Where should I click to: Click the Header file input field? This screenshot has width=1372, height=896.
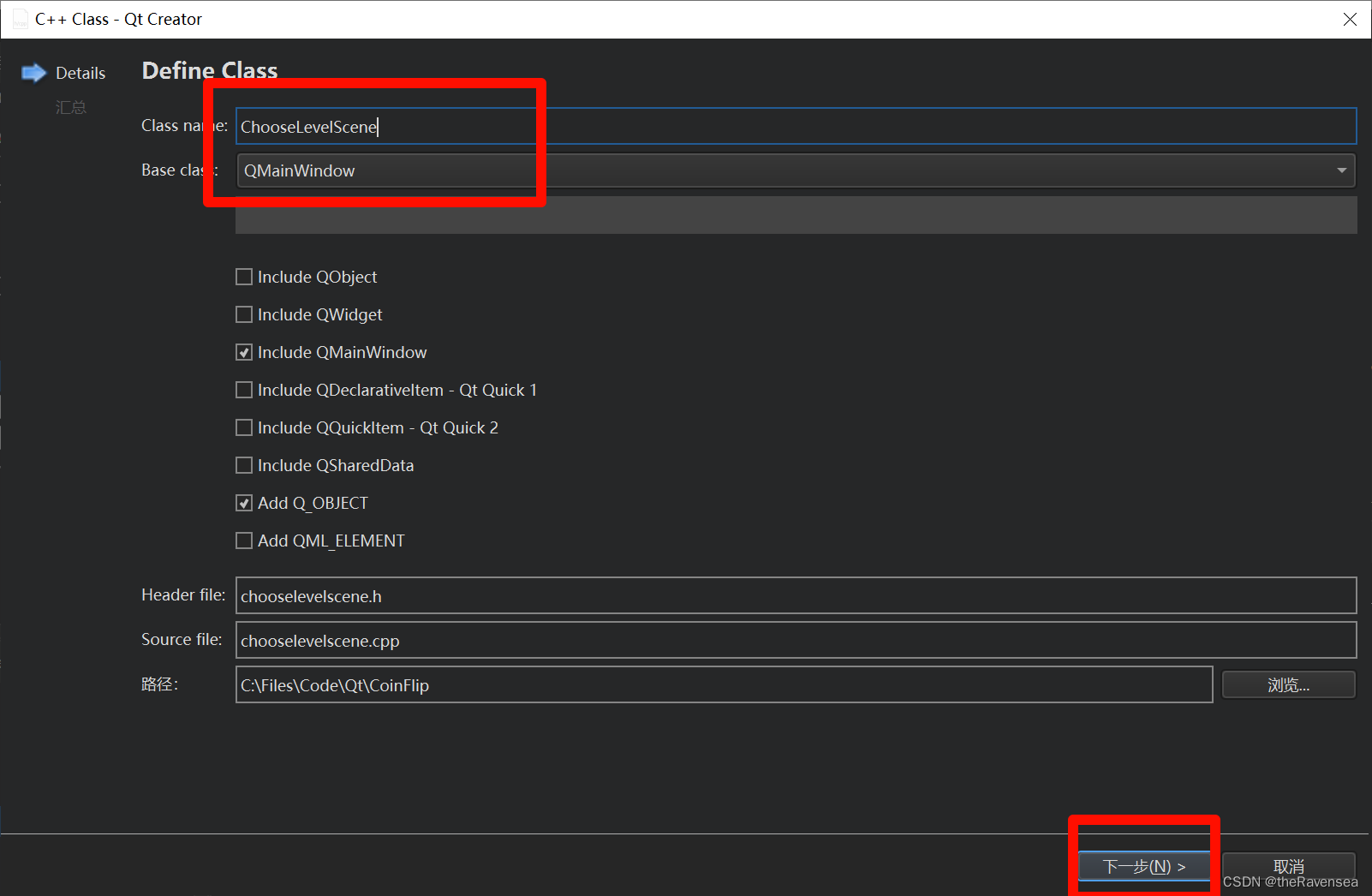pyautogui.click(x=796, y=595)
